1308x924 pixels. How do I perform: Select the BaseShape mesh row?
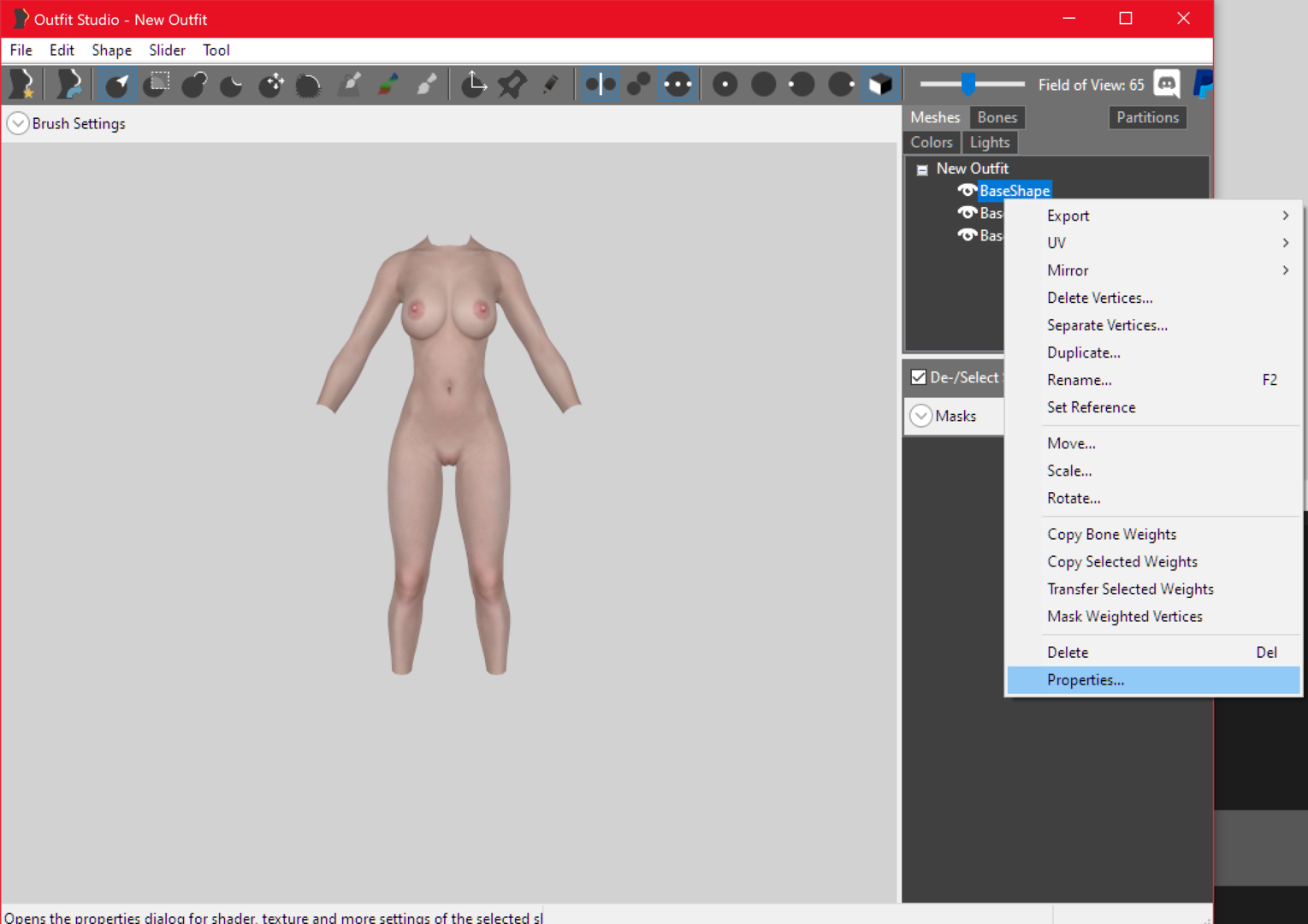(1015, 190)
